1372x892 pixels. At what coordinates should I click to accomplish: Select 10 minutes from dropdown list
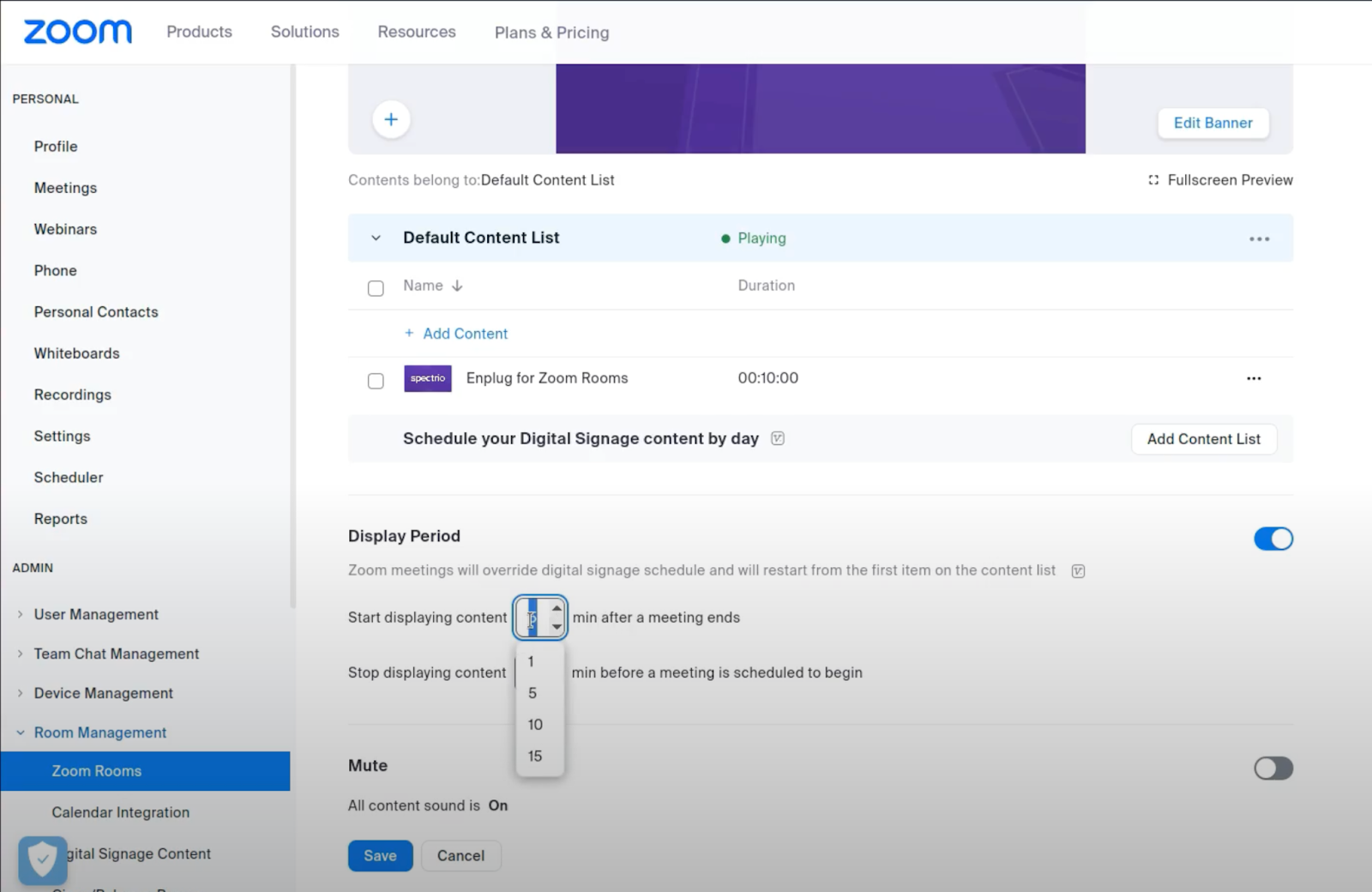(x=540, y=725)
